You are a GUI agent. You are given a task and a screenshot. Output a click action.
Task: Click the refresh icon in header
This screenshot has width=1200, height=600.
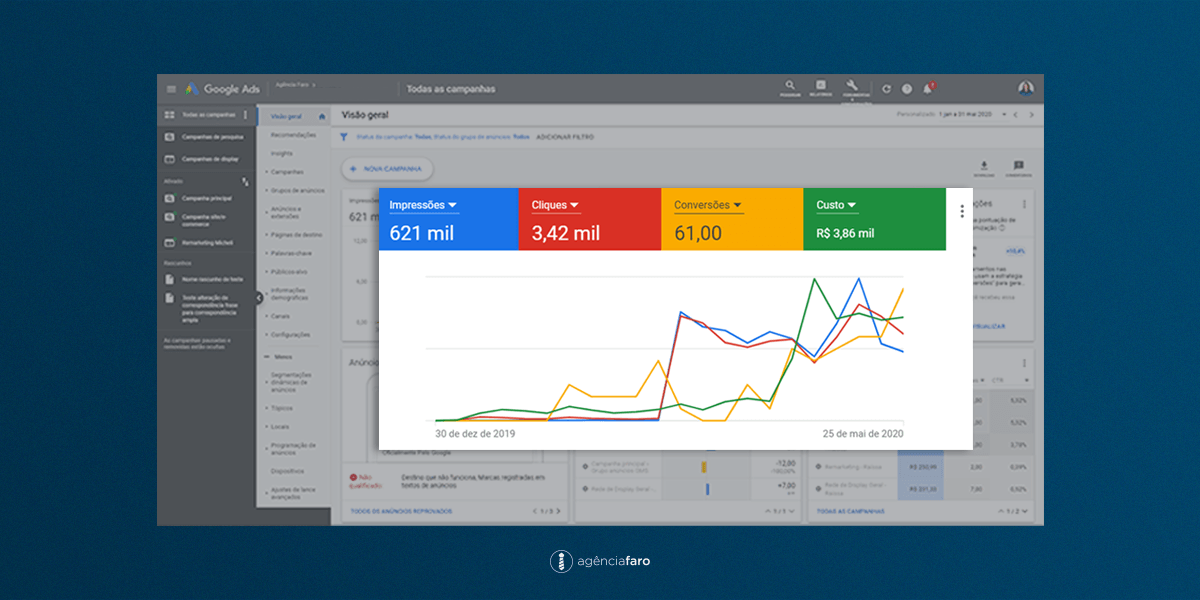click(x=887, y=89)
